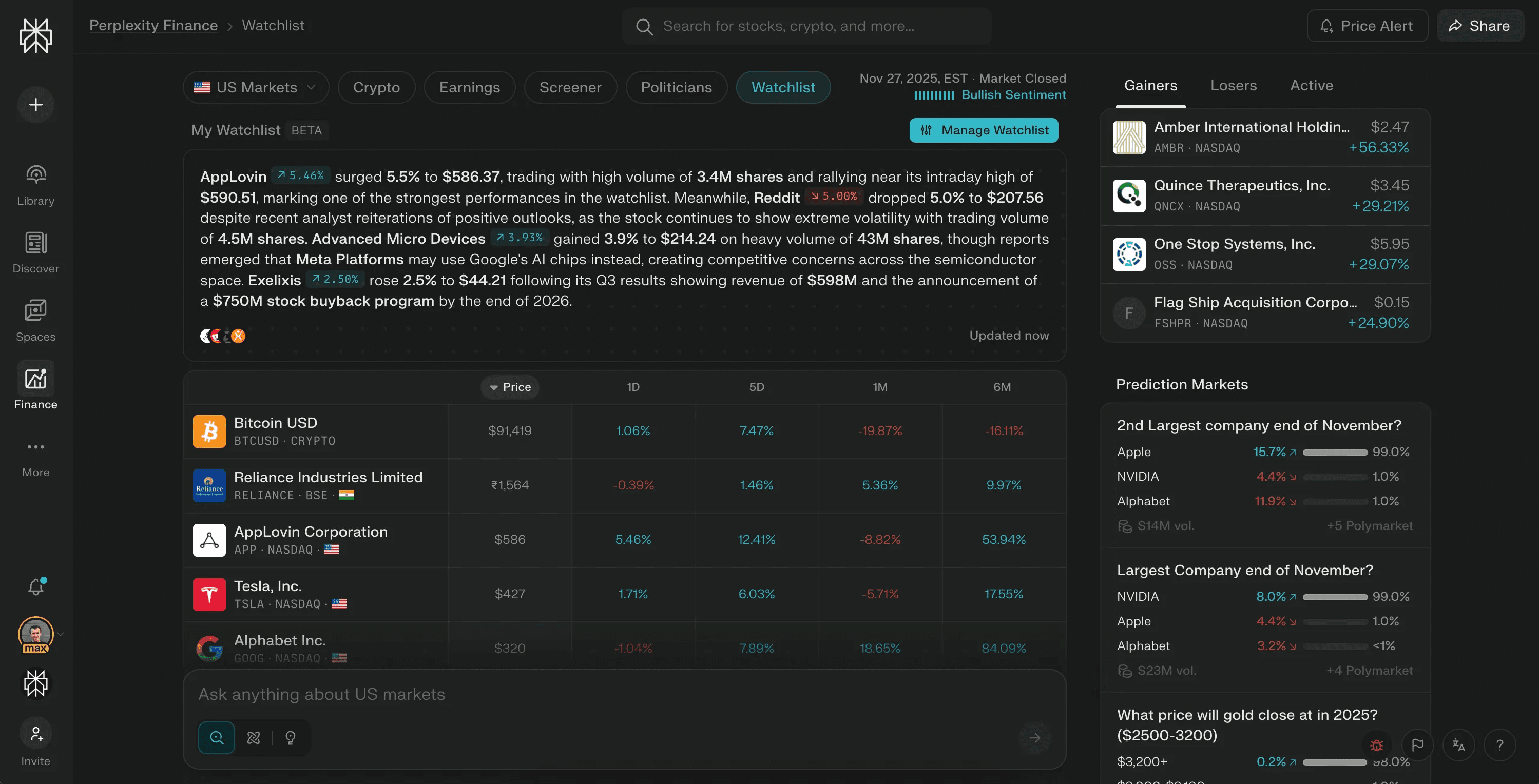Switch to the Losers tab

(1233, 85)
